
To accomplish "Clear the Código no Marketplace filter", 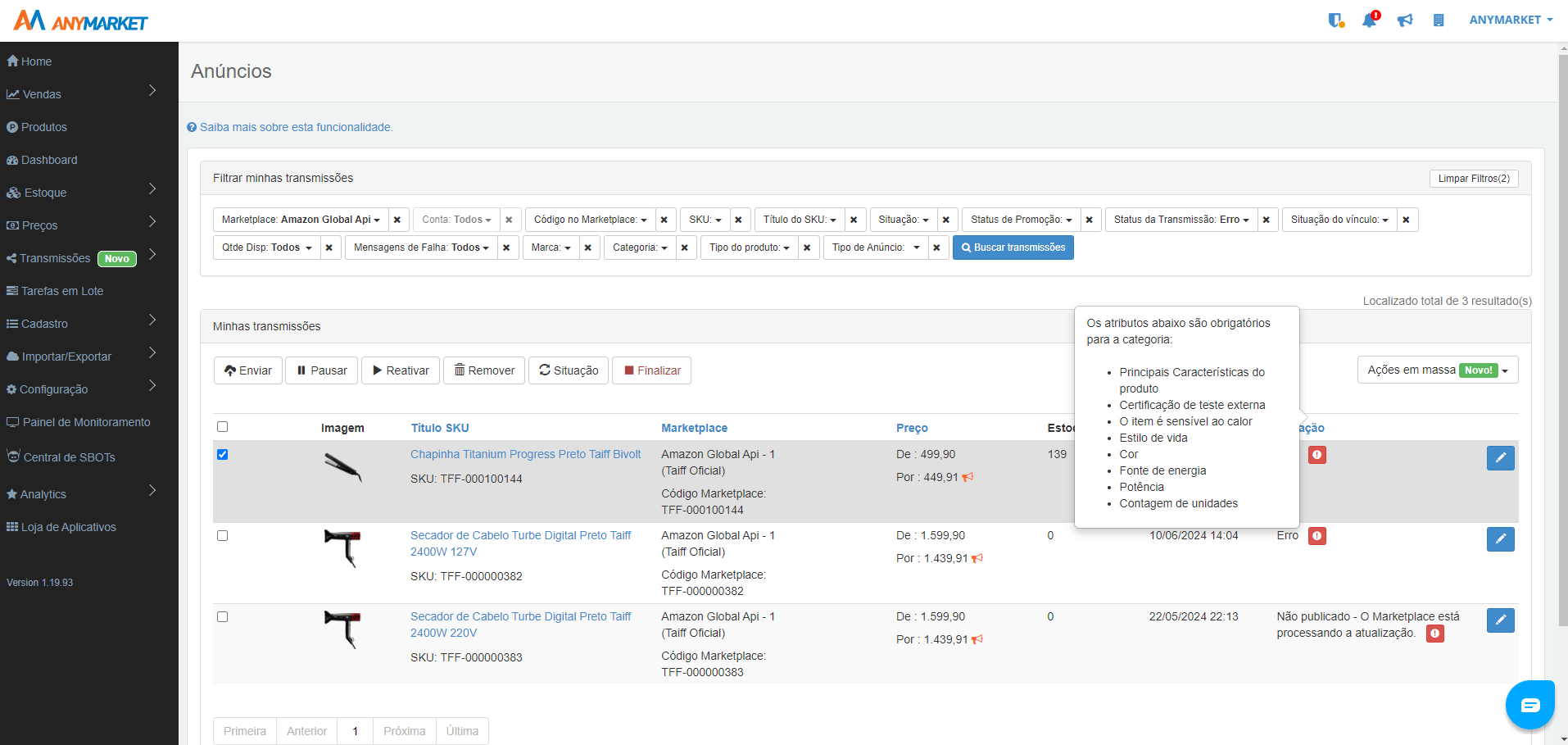I will click(x=664, y=220).
